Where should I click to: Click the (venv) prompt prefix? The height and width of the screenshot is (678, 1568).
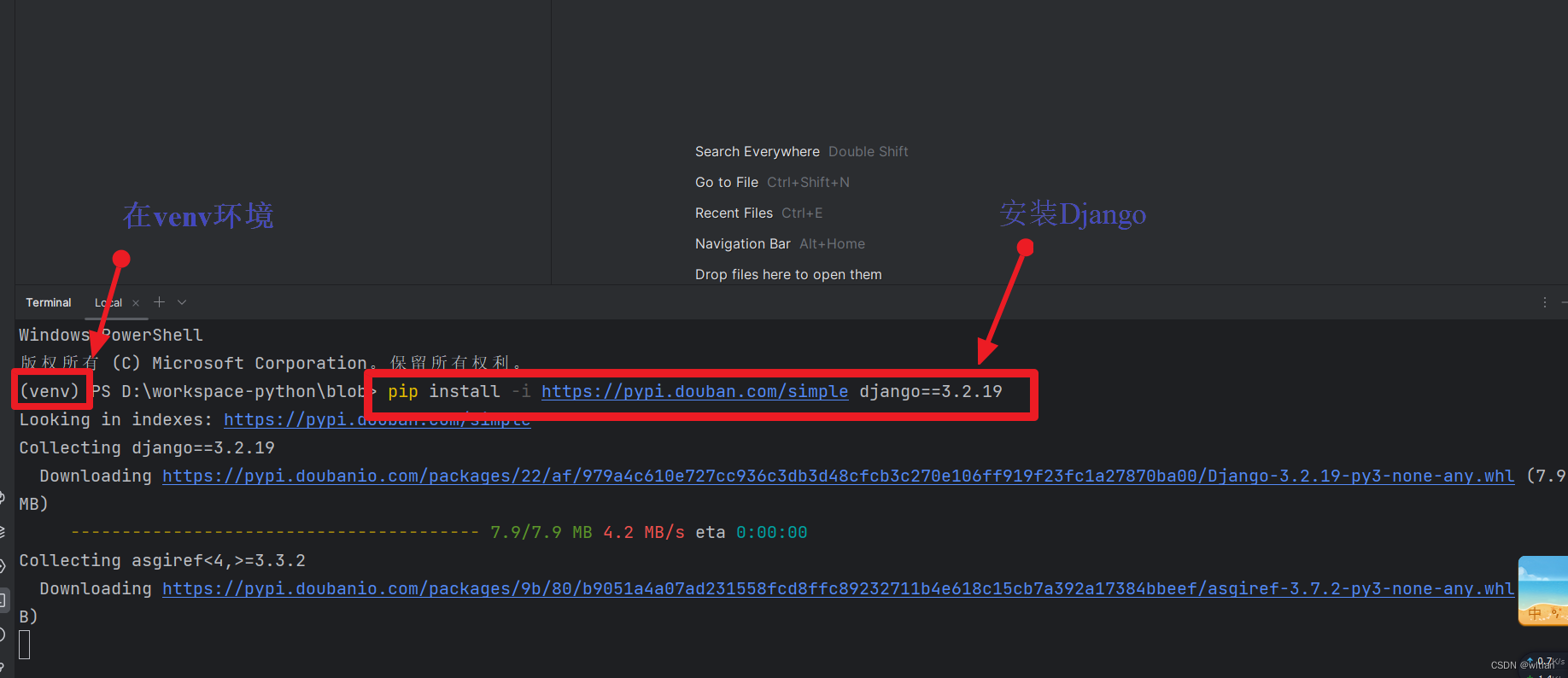[x=50, y=391]
